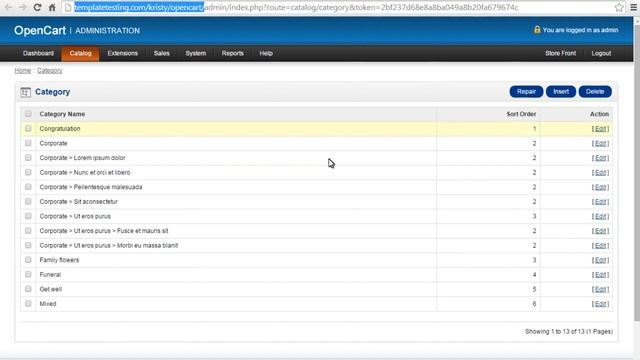Screen dimensions: 640x360
Task: Click the 'Funeral' category name
Action: [50, 275]
